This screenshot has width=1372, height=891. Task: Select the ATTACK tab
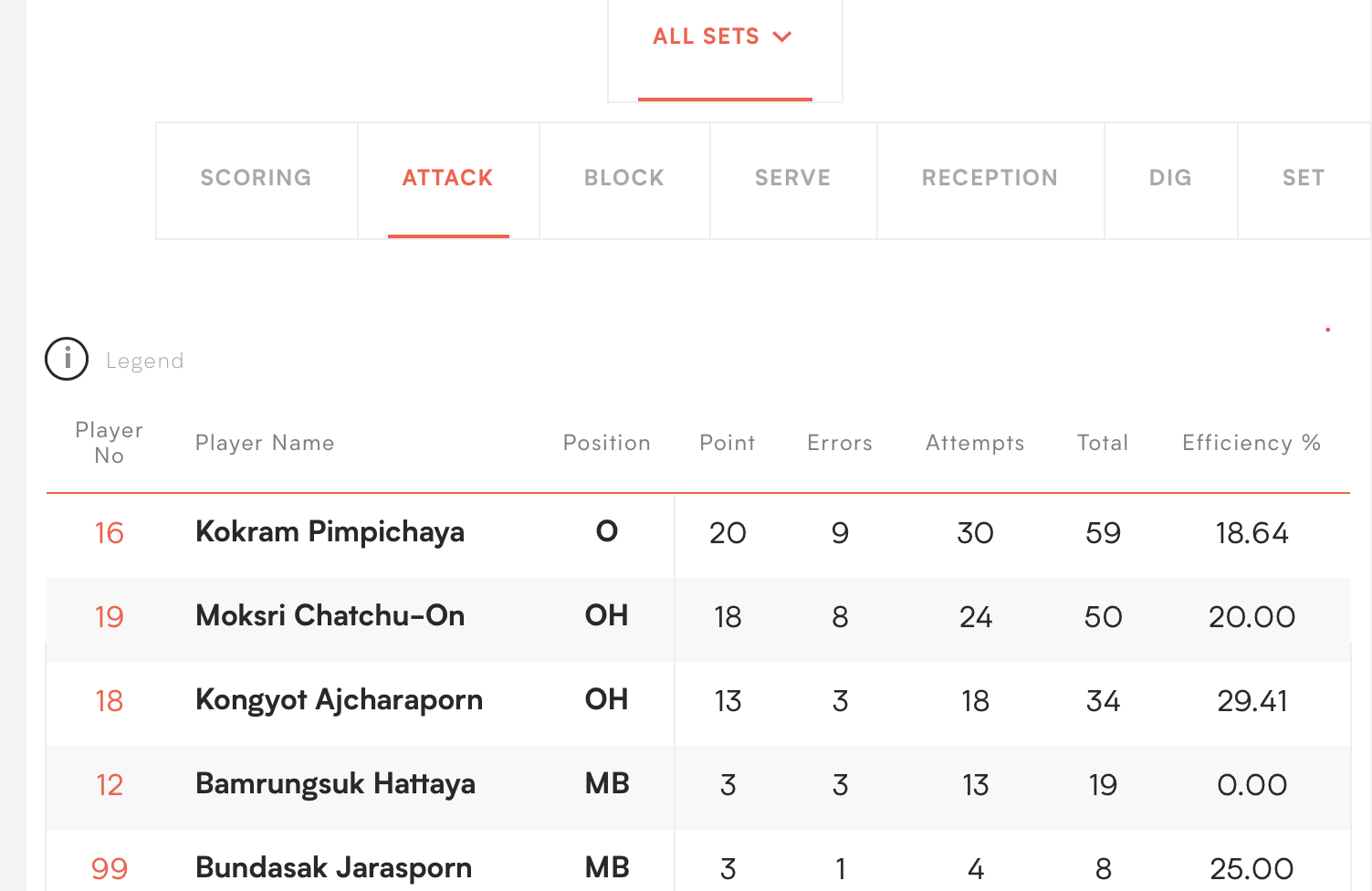448,178
